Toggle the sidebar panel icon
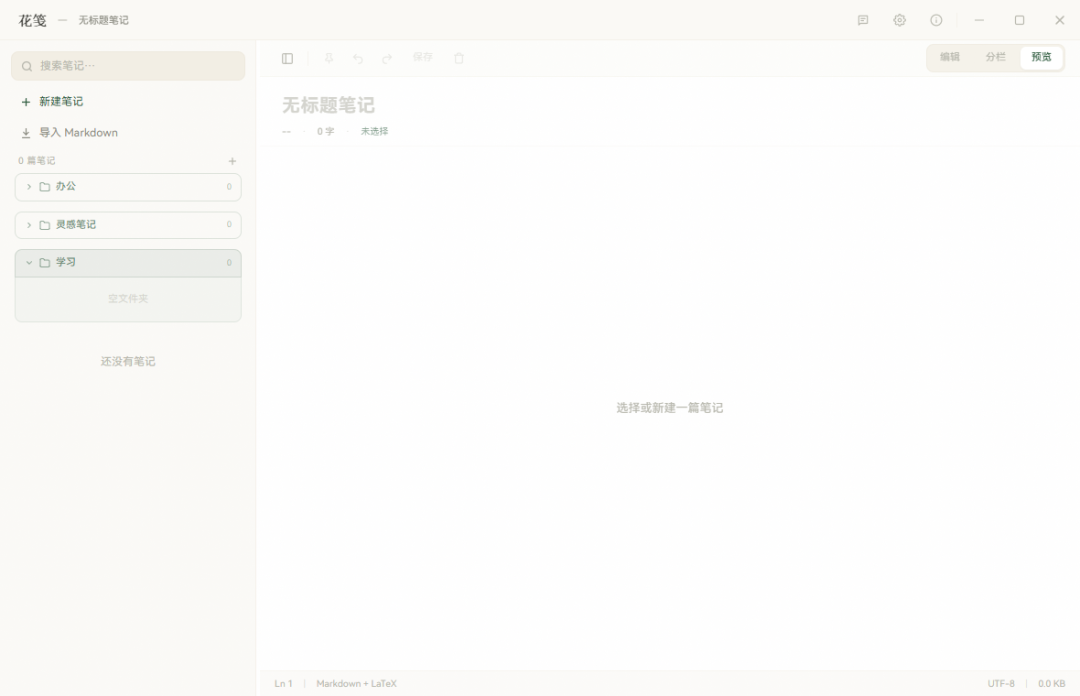The width and height of the screenshot is (1080, 696). coord(287,59)
